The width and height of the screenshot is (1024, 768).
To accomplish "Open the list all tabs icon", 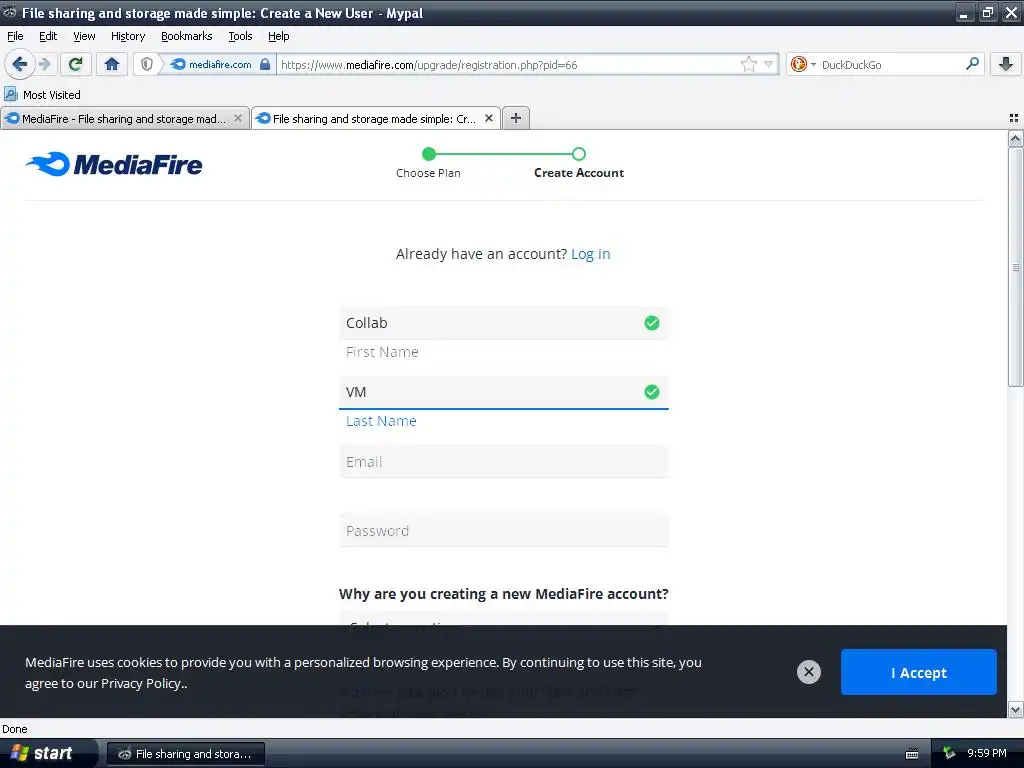I will click(1014, 118).
